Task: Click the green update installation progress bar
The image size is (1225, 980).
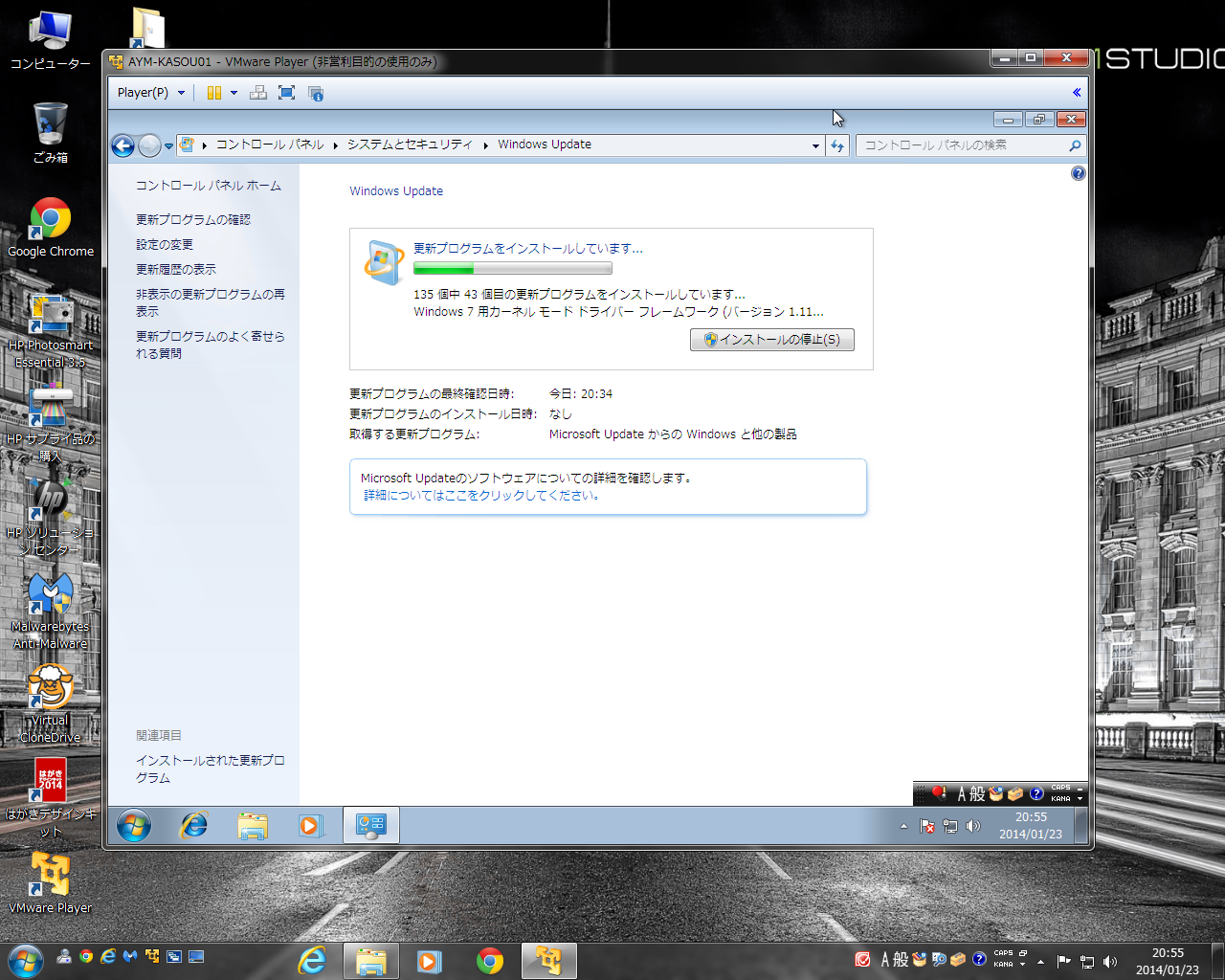Action: pos(513,269)
